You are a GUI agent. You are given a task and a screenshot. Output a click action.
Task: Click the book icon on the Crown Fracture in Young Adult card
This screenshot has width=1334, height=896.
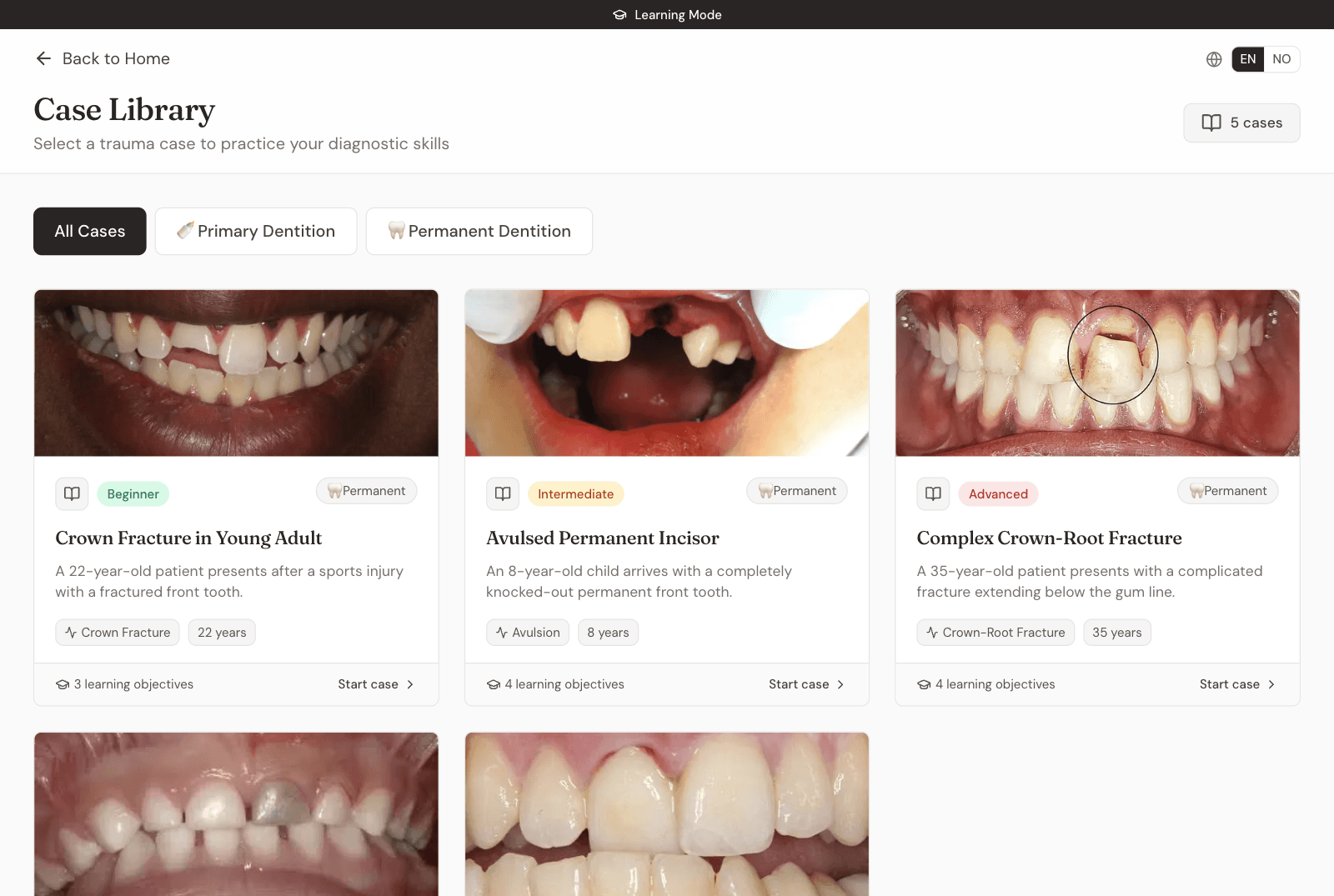[72, 493]
